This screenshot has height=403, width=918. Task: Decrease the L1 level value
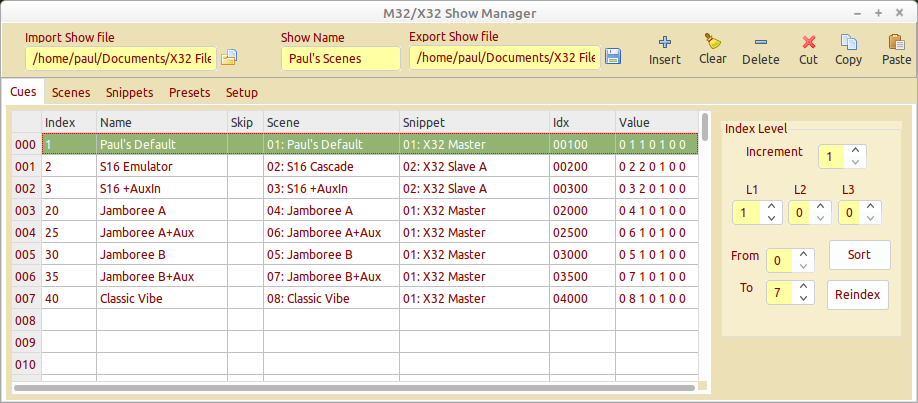click(x=771, y=218)
